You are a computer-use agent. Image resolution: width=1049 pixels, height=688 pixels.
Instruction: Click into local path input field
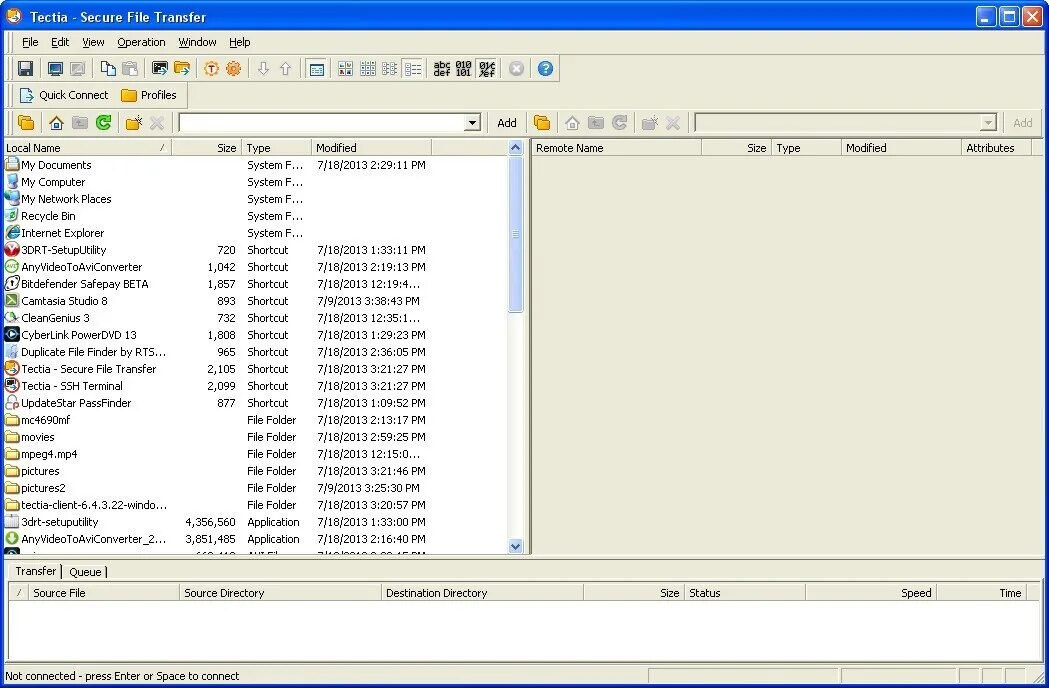click(x=322, y=122)
